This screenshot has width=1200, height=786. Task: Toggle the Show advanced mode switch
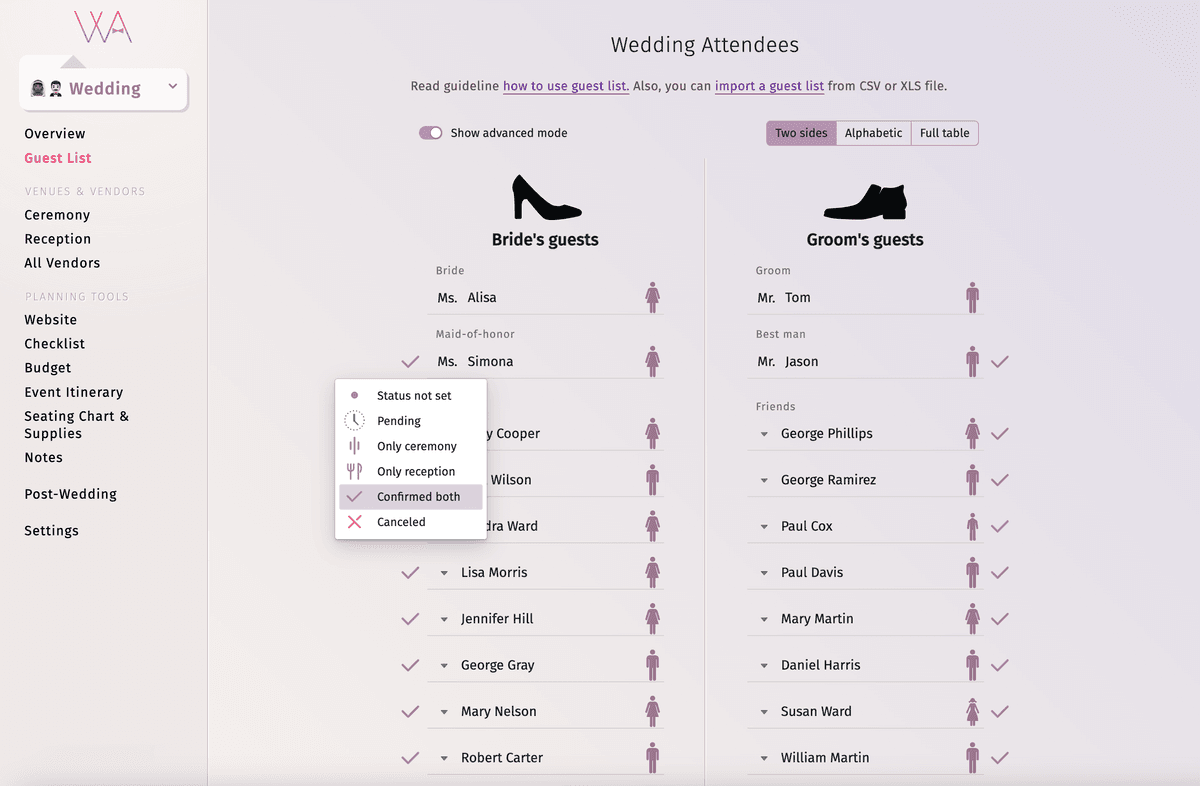click(430, 132)
